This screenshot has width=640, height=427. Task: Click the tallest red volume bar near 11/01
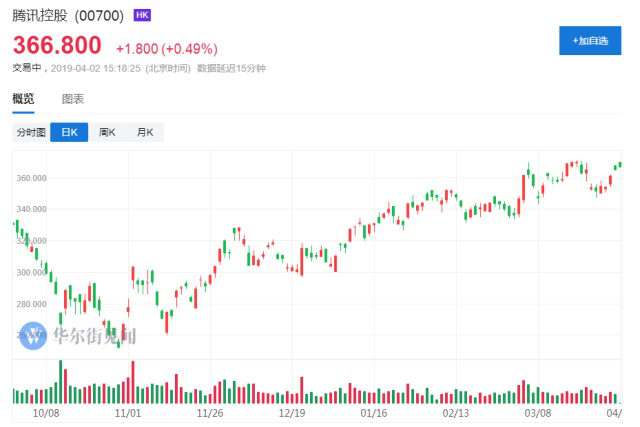pyautogui.click(x=133, y=382)
